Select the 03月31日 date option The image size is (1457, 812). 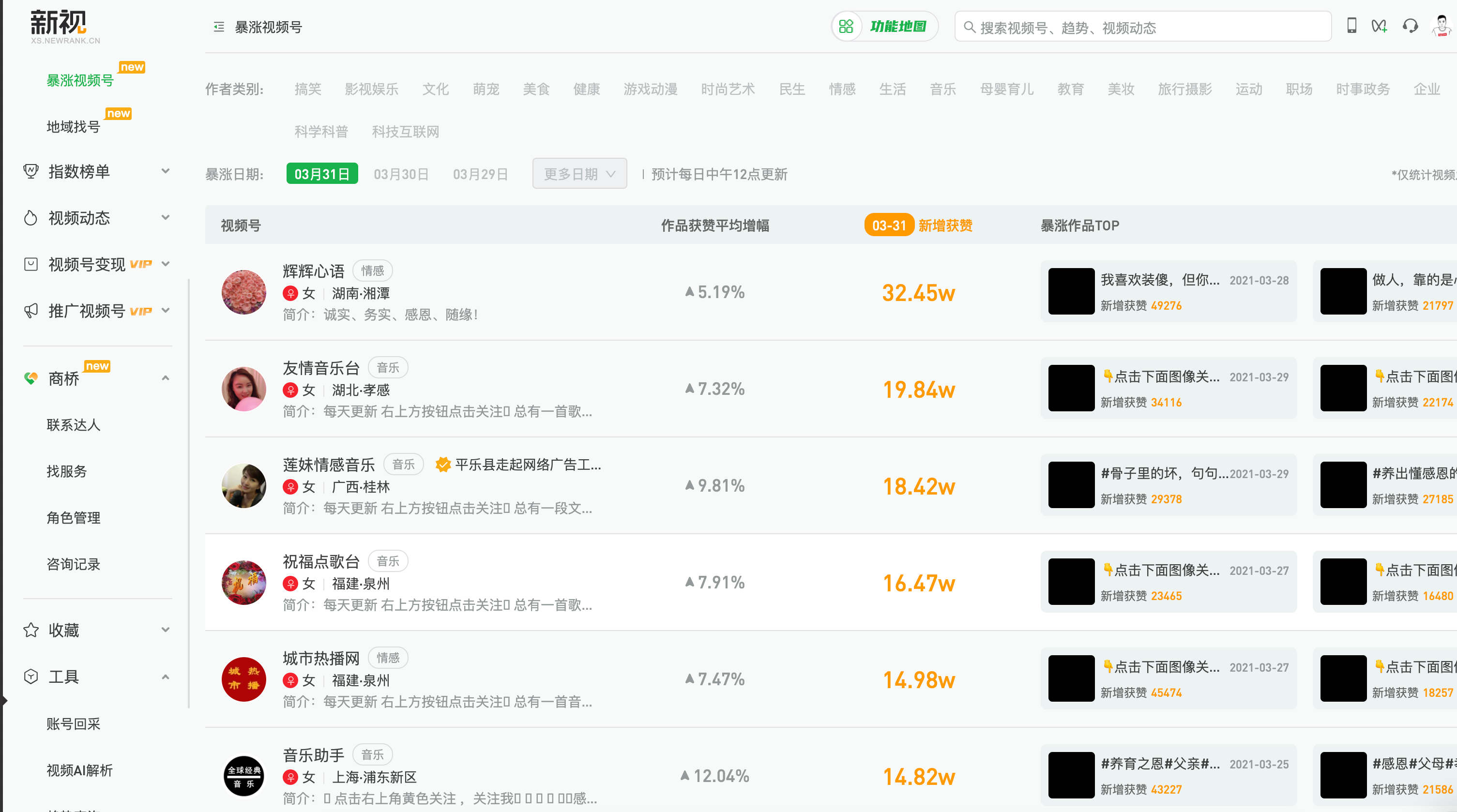pyautogui.click(x=322, y=174)
